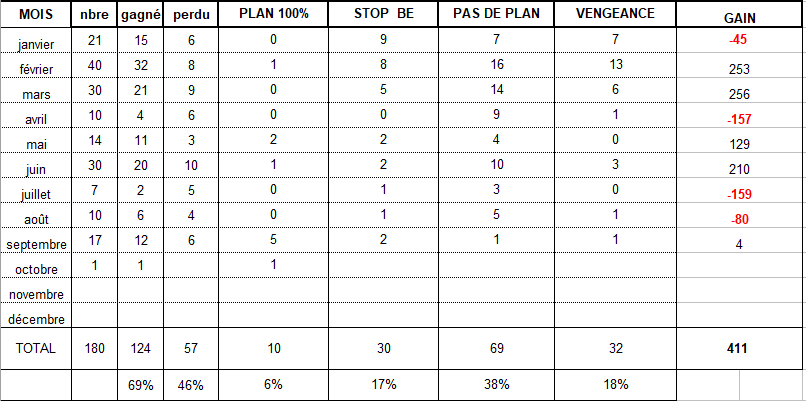Select the septembre month cell
This screenshot has height=401, width=806.
point(35,245)
